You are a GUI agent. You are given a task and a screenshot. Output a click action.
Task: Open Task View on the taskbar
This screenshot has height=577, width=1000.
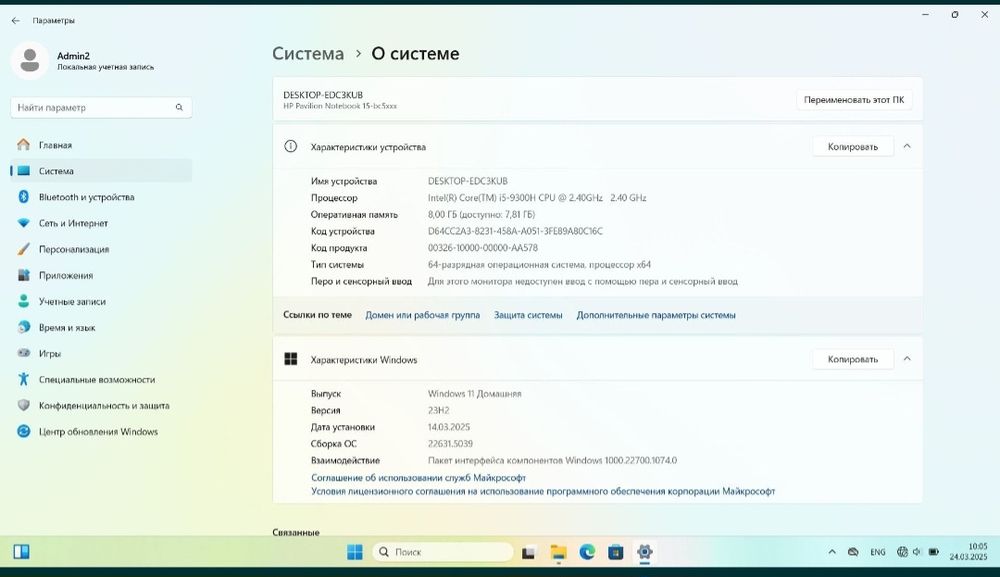tap(528, 552)
